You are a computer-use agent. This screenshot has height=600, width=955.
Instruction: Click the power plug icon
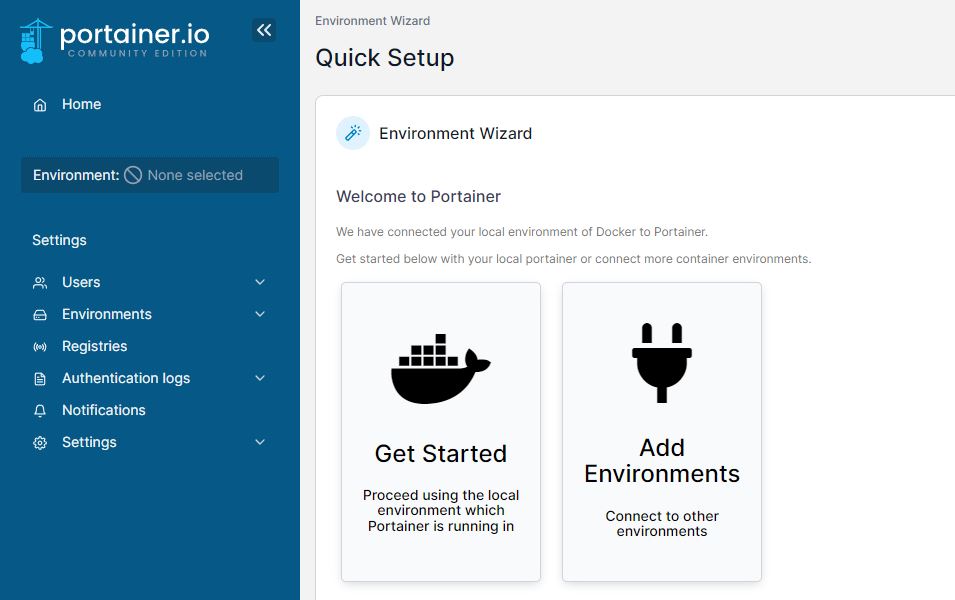point(662,362)
